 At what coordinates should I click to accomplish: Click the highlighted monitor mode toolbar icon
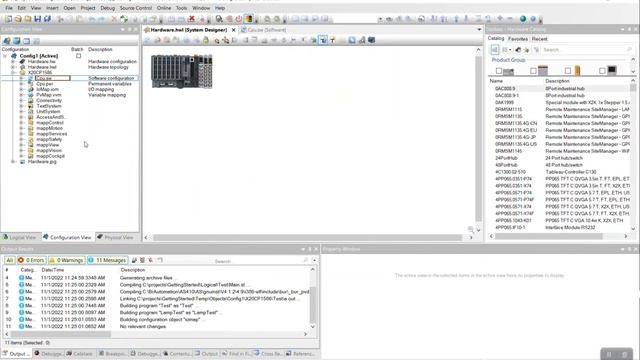[249, 19]
